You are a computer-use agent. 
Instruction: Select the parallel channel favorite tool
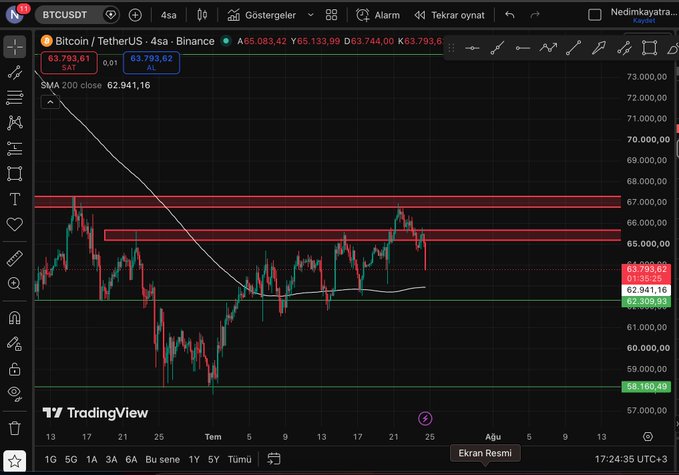click(624, 48)
